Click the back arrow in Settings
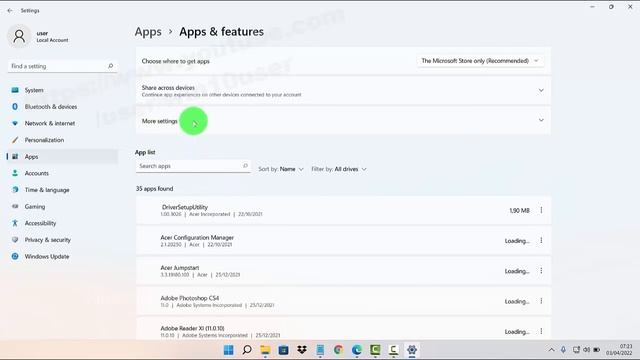This screenshot has height=360, width=640. click(10, 11)
